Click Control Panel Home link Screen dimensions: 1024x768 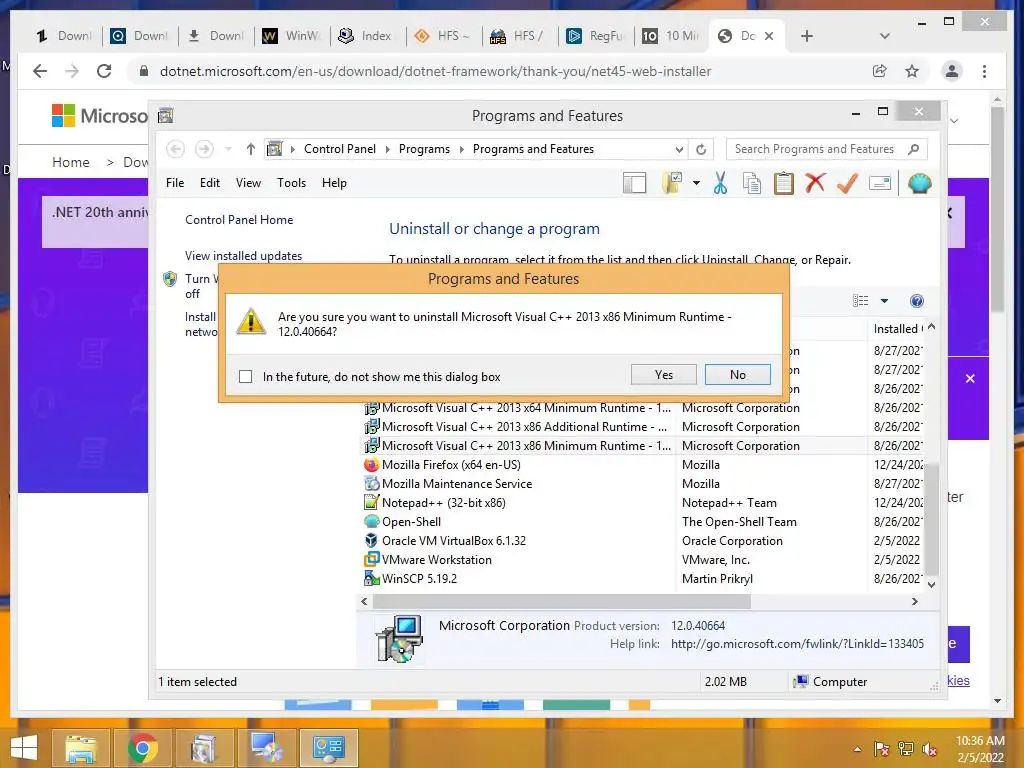(x=239, y=220)
